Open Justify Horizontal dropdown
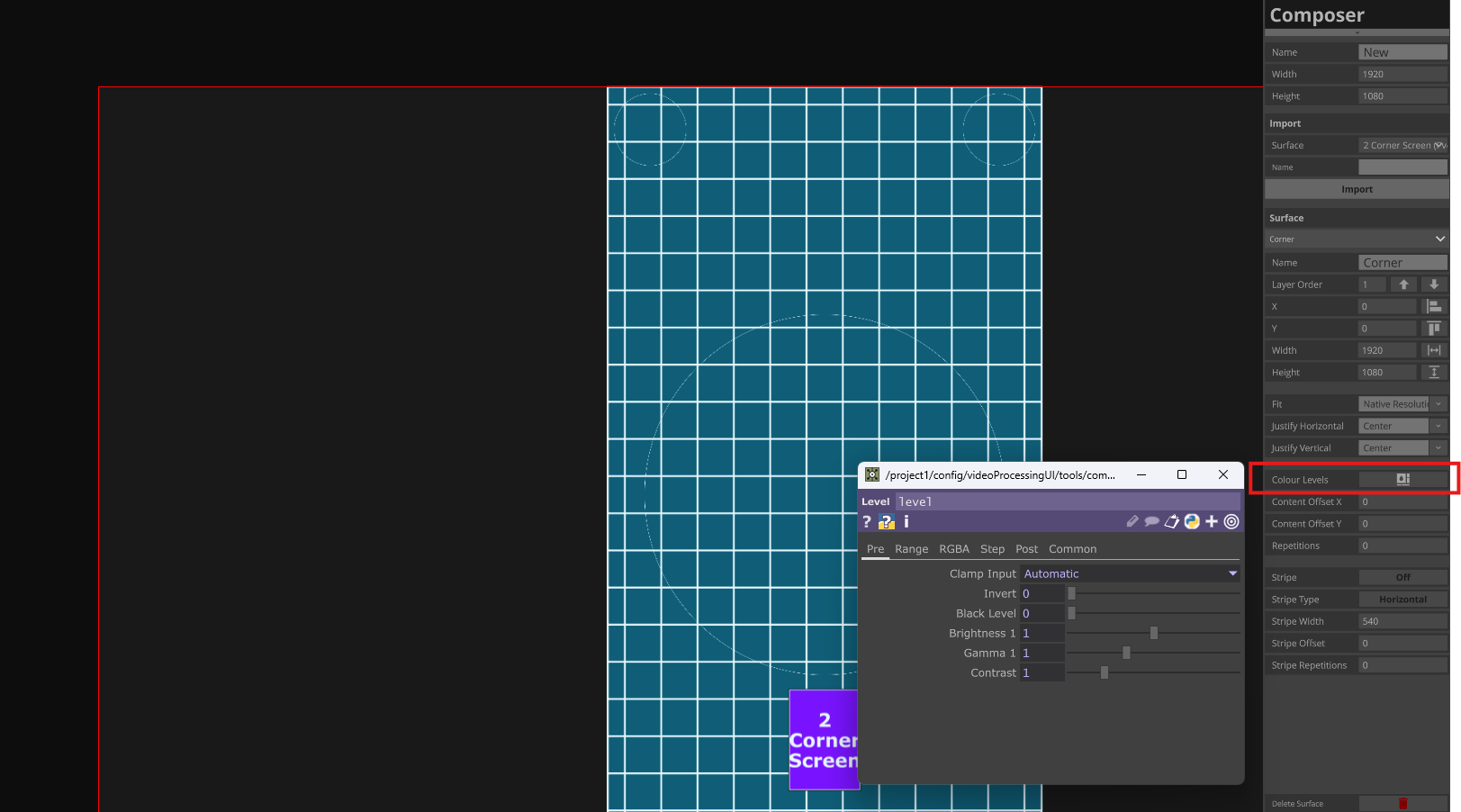Image resolution: width=1461 pixels, height=812 pixels. pyautogui.click(x=1402, y=426)
